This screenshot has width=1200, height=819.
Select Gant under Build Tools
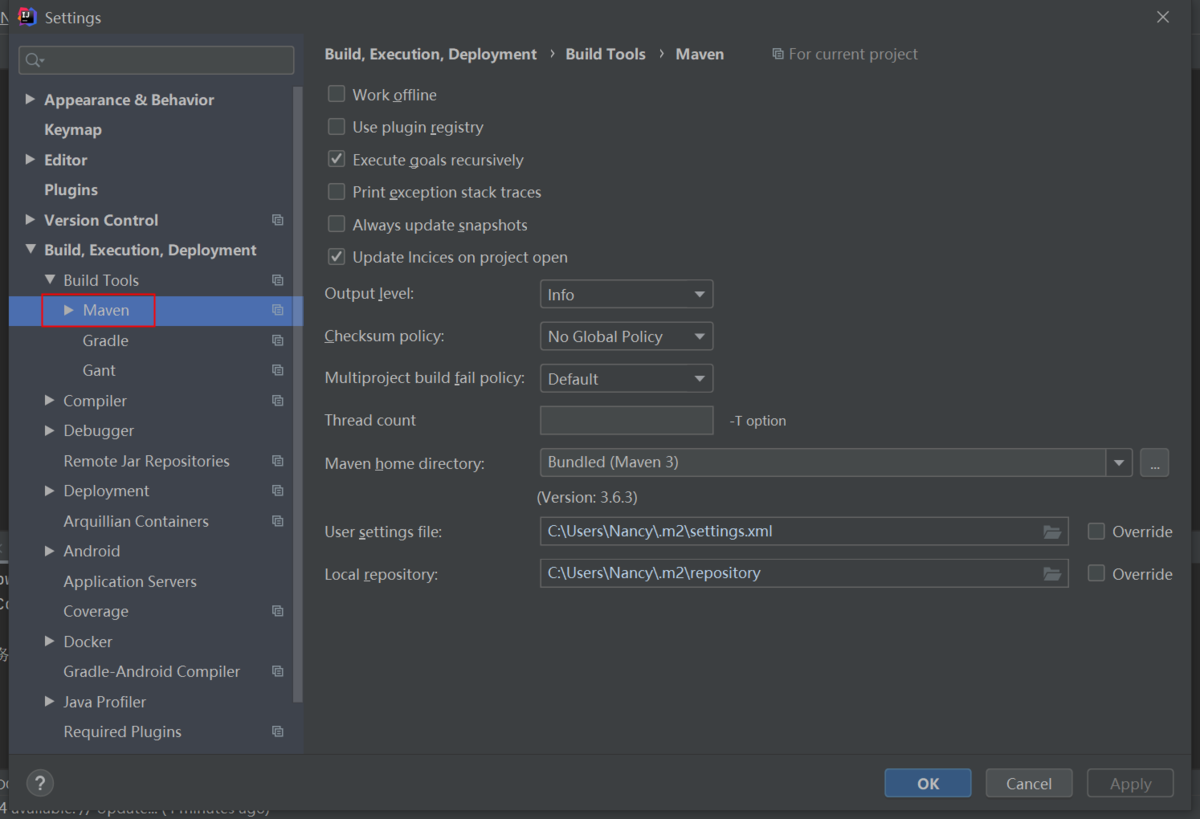tap(99, 370)
